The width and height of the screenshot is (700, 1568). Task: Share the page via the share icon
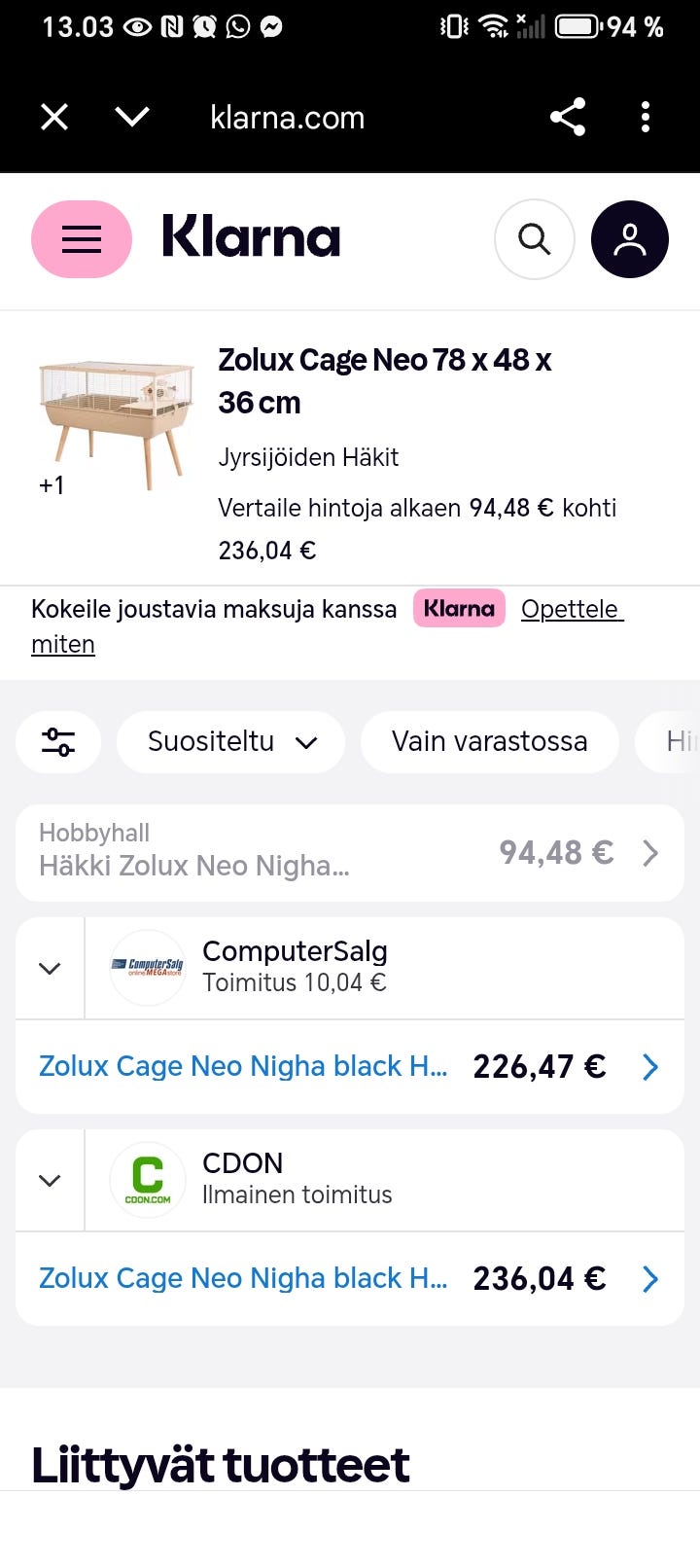[x=568, y=117]
